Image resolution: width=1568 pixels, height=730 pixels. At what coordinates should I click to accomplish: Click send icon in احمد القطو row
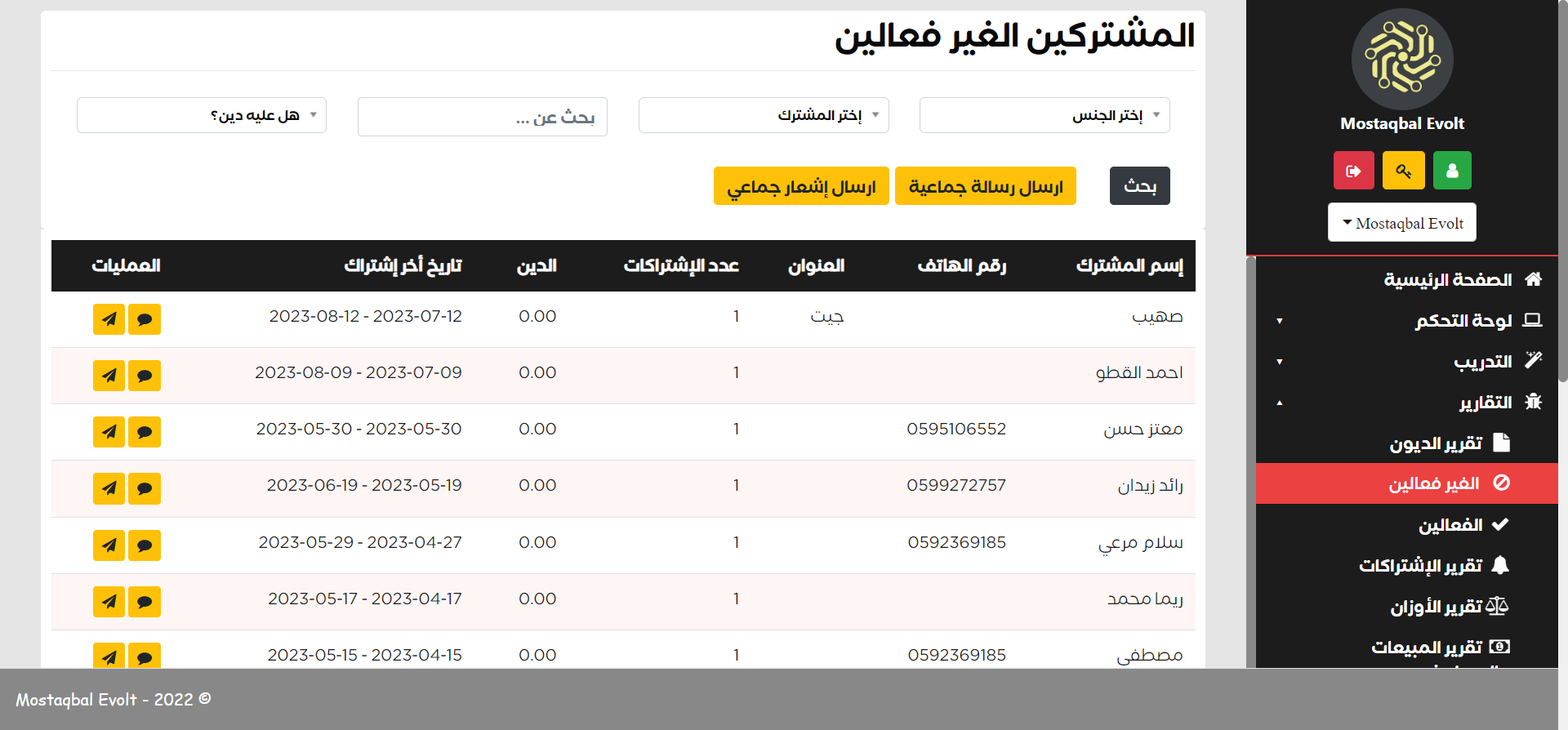109,376
